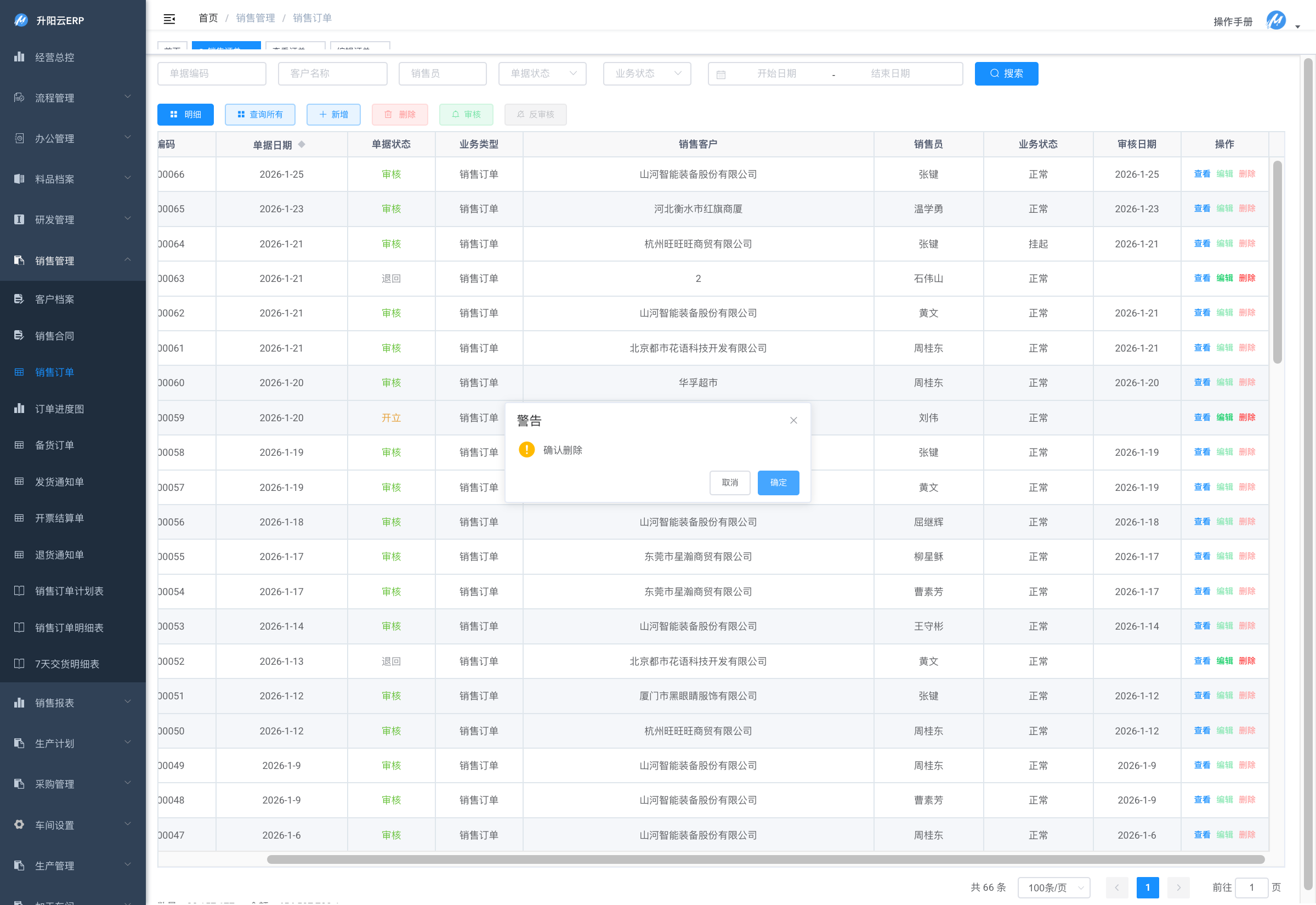
Task: Open the 业务状态 dropdown filter
Action: pyautogui.click(x=646, y=73)
